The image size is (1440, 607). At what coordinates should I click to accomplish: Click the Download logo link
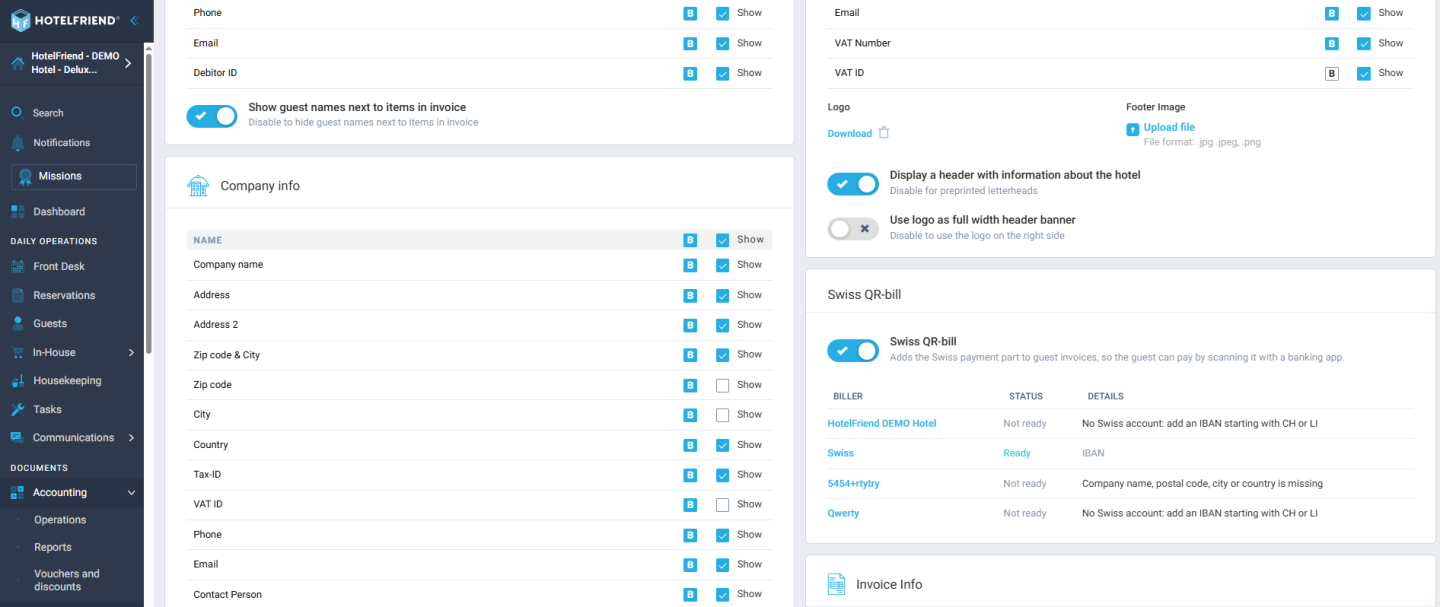(x=850, y=134)
